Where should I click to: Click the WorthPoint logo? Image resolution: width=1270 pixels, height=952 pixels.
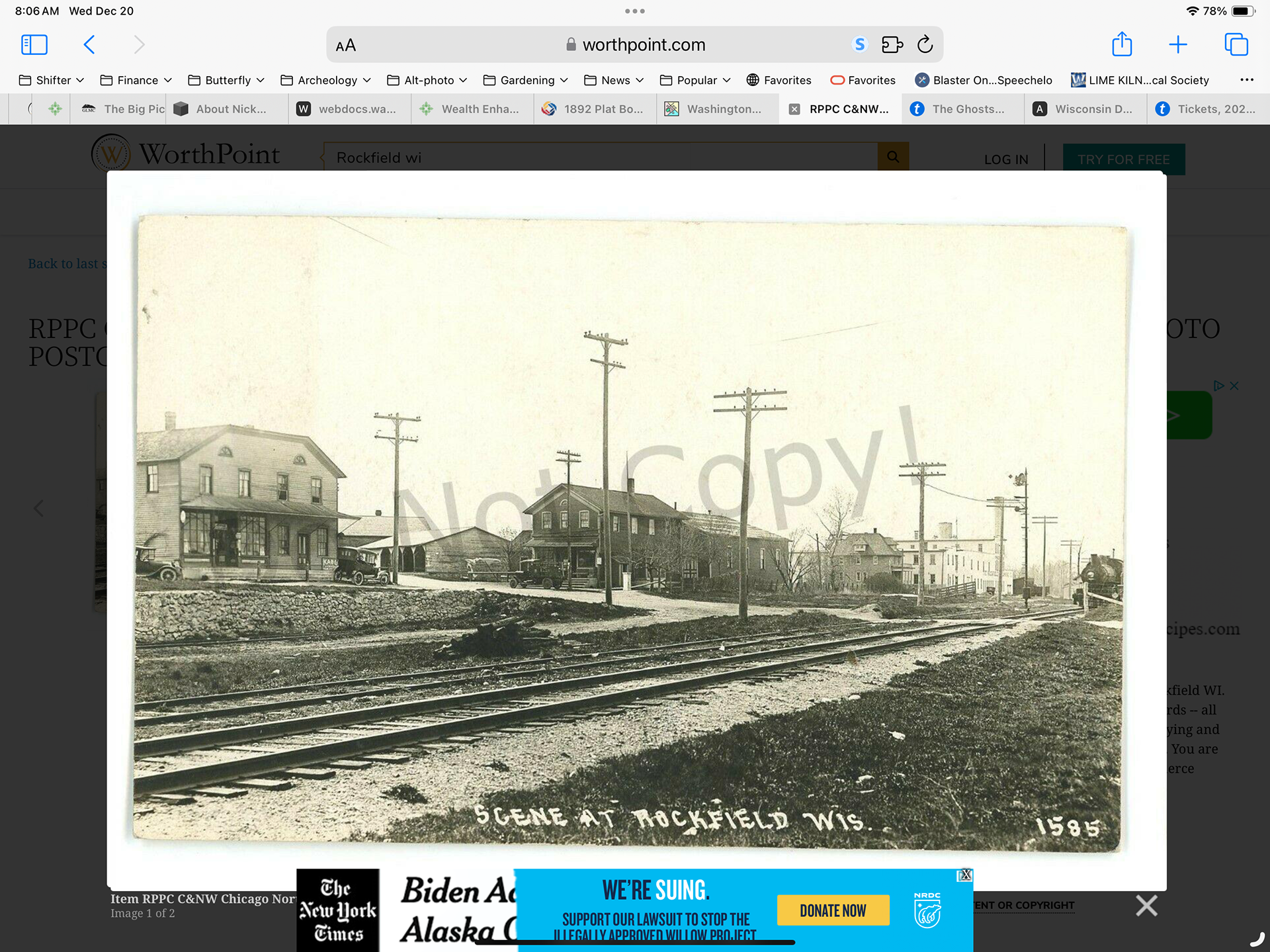click(185, 154)
